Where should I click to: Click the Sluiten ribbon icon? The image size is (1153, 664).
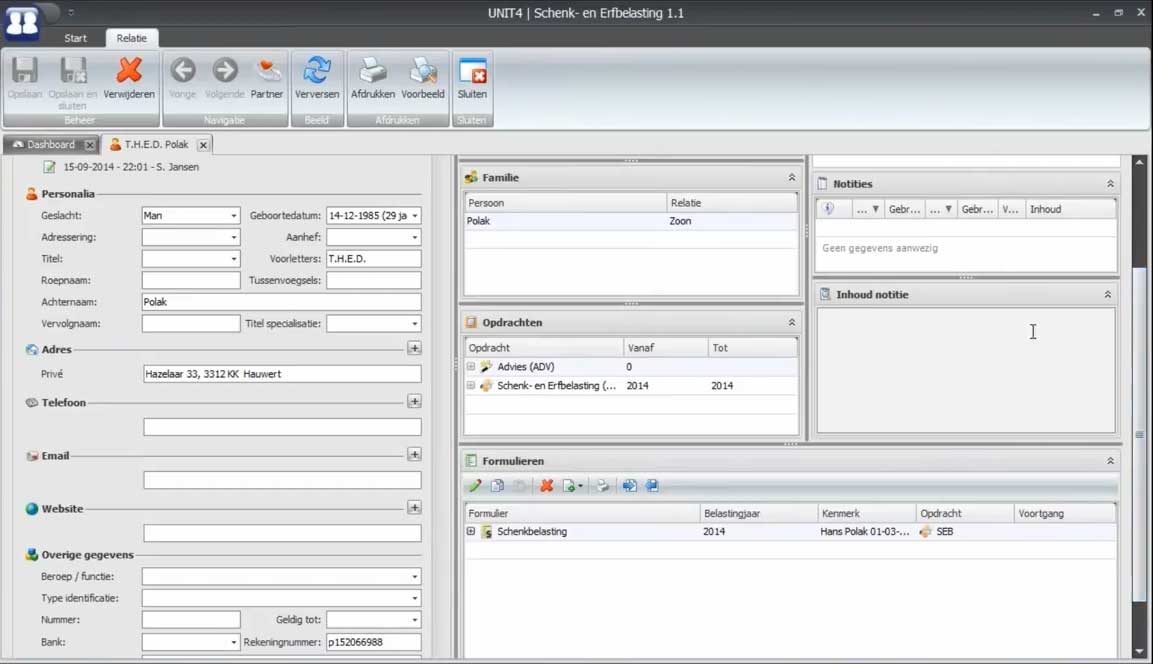coord(472,72)
